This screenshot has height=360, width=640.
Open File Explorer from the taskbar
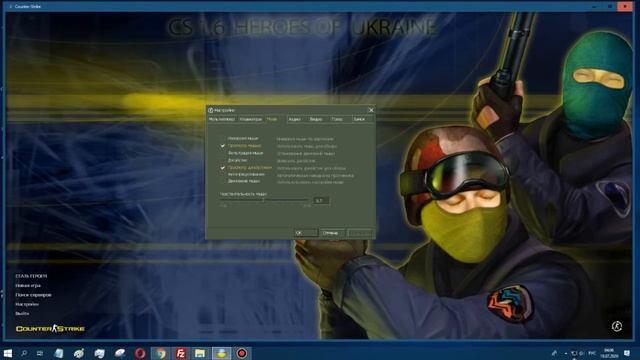pyautogui.click(x=200, y=353)
